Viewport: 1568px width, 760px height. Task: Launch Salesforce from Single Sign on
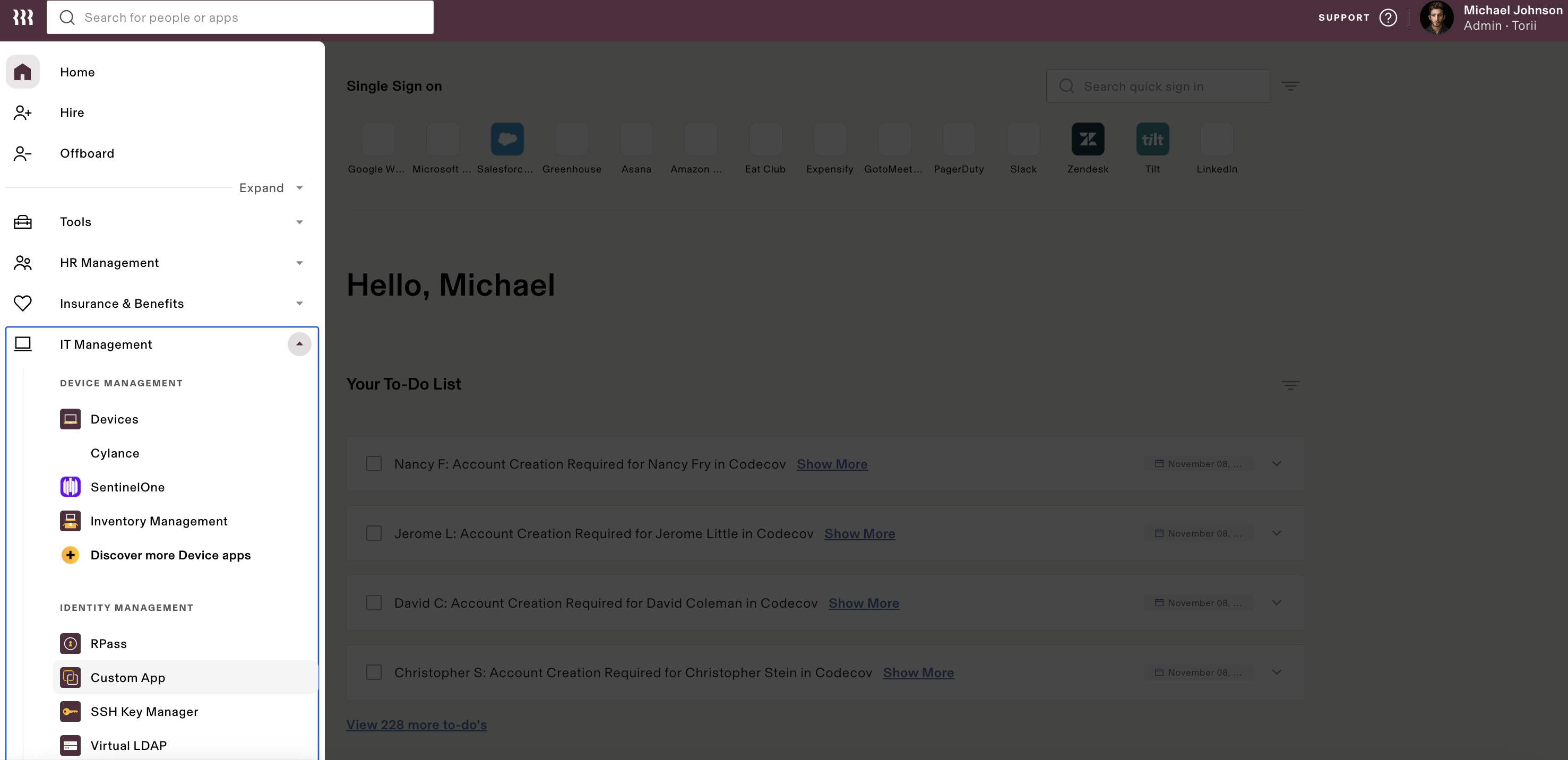tap(507, 140)
